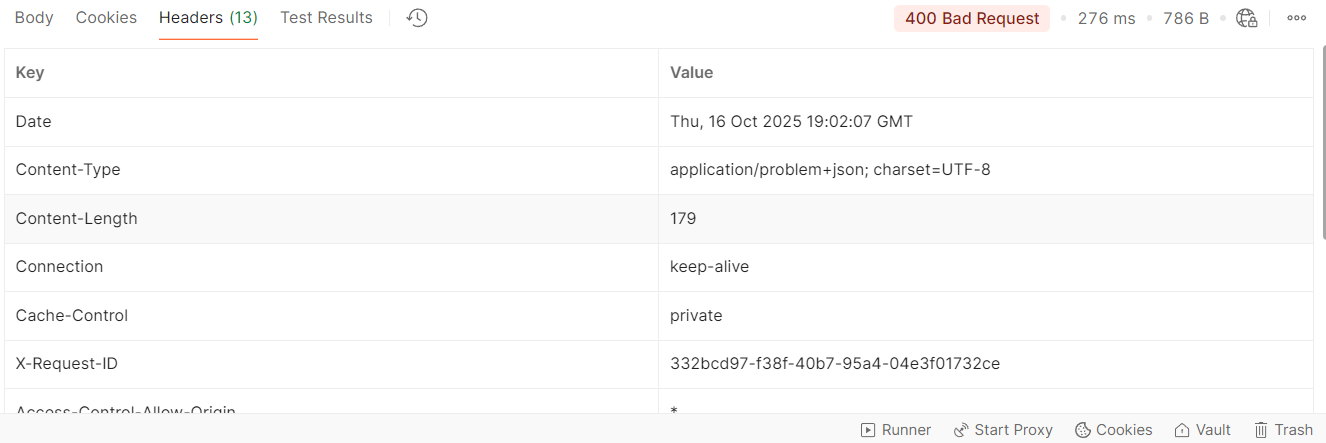Switch to the response Cookies tab
This screenshot has height=443, width=1326.
click(106, 18)
